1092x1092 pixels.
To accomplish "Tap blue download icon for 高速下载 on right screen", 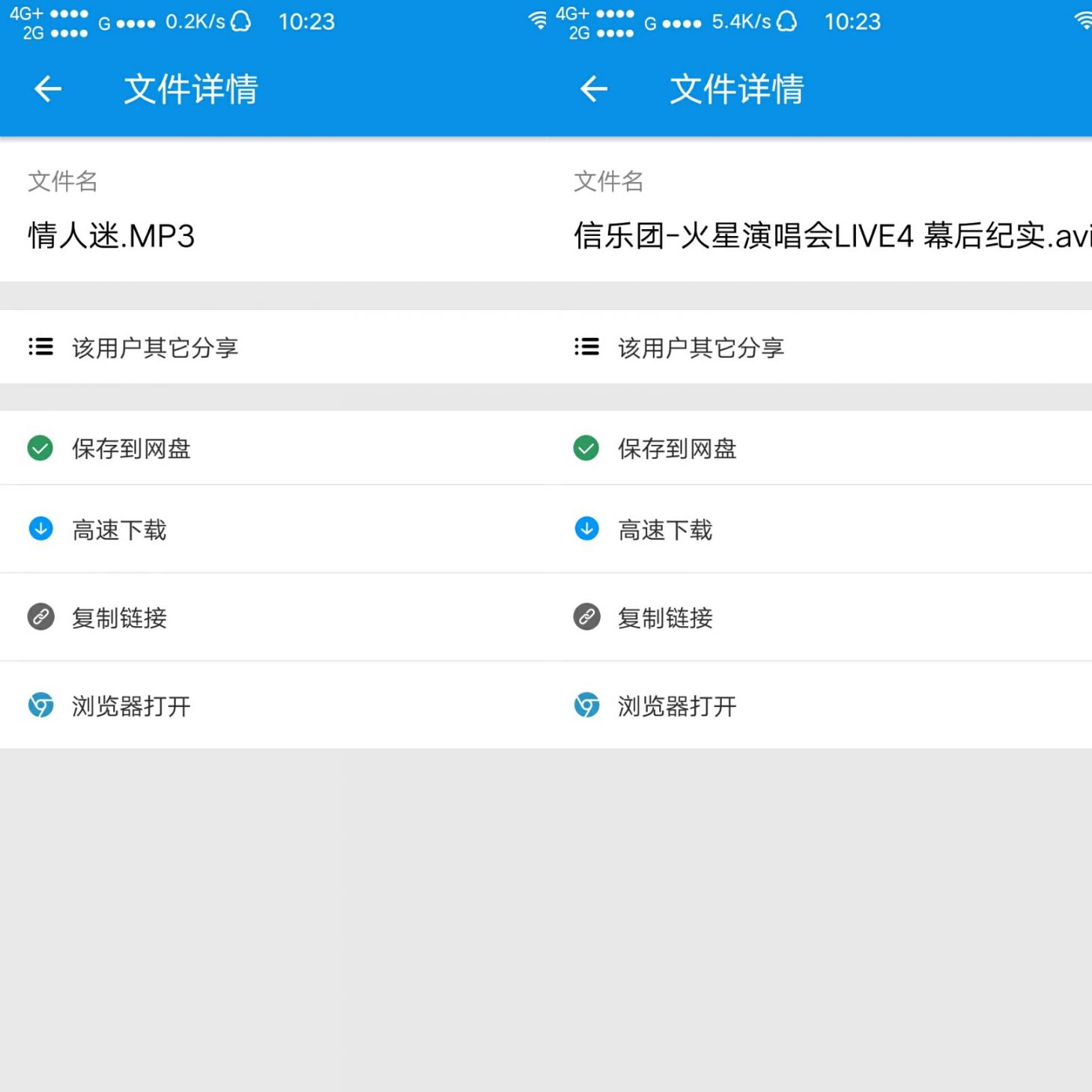I will pos(586,529).
